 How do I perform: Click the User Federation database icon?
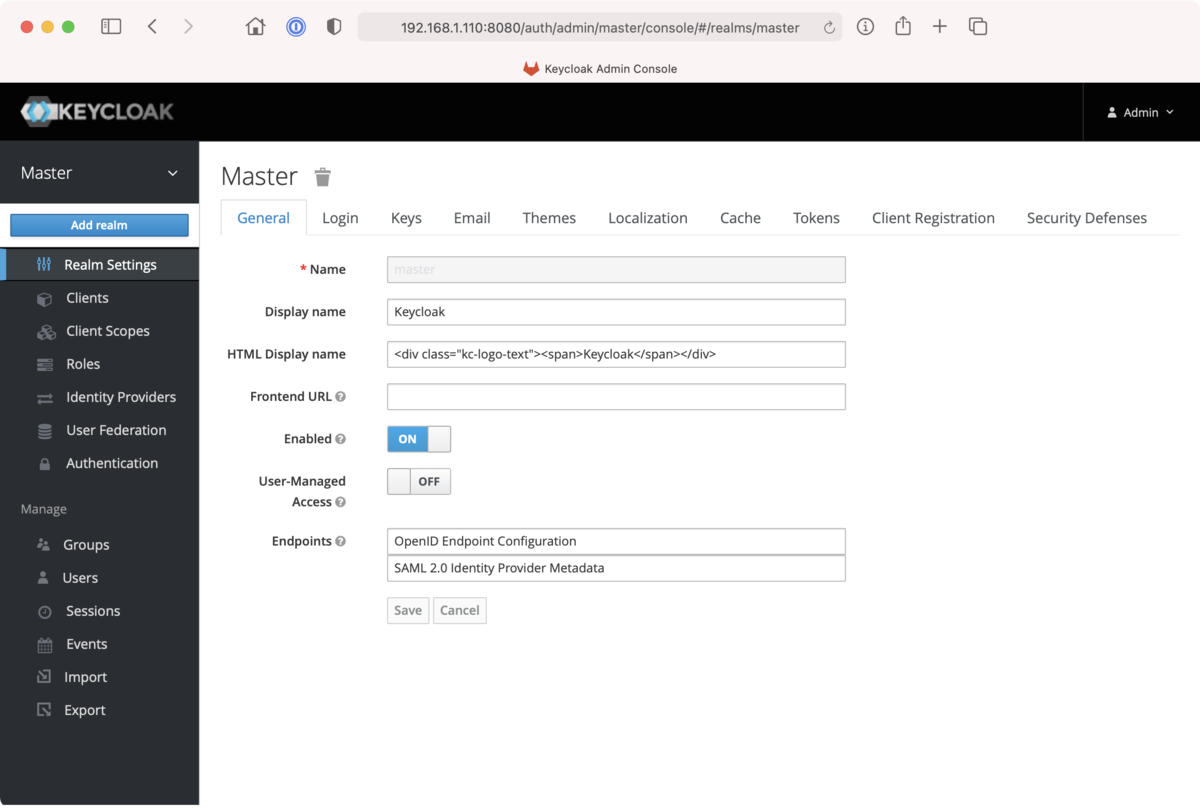pos(44,431)
